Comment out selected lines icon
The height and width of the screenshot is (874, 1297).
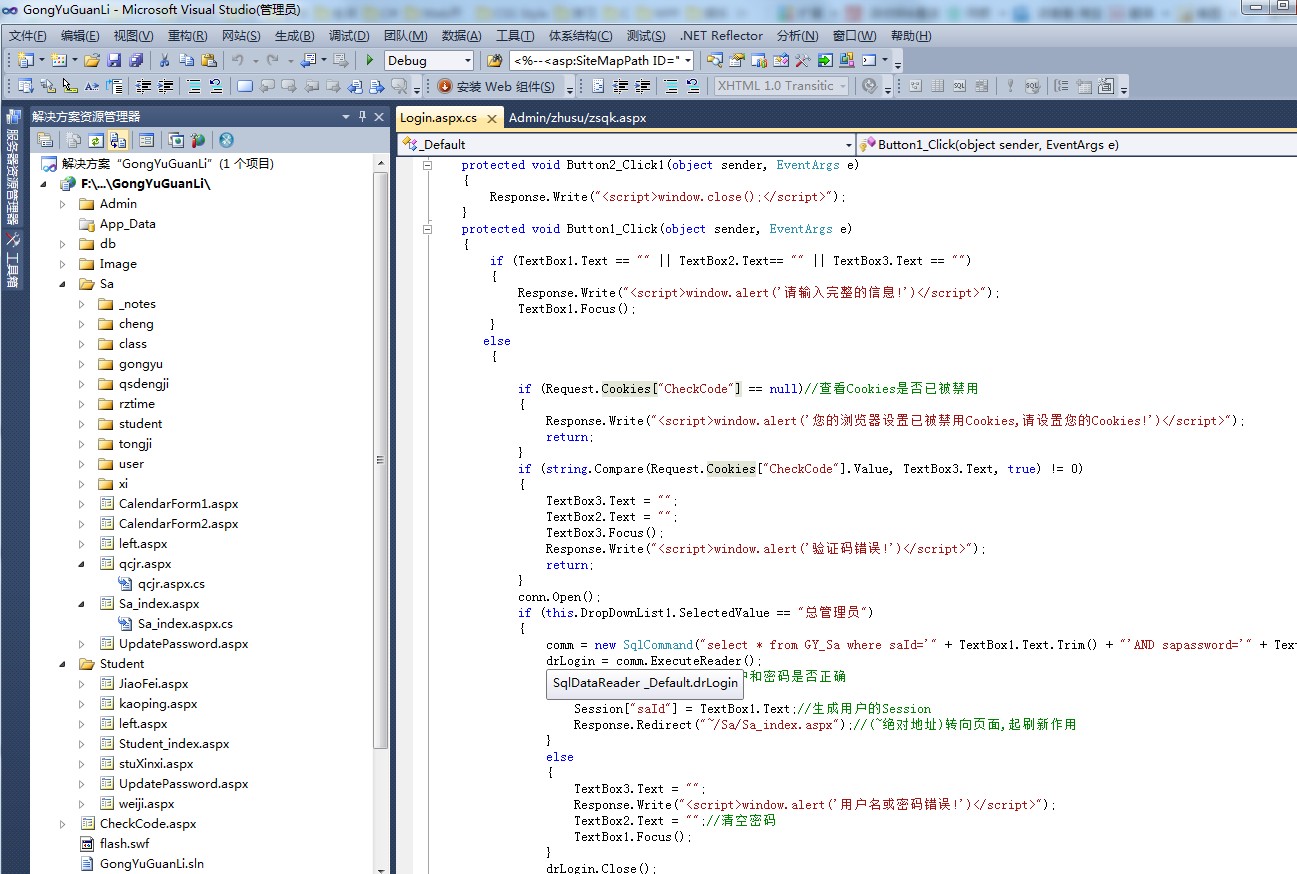(194, 86)
